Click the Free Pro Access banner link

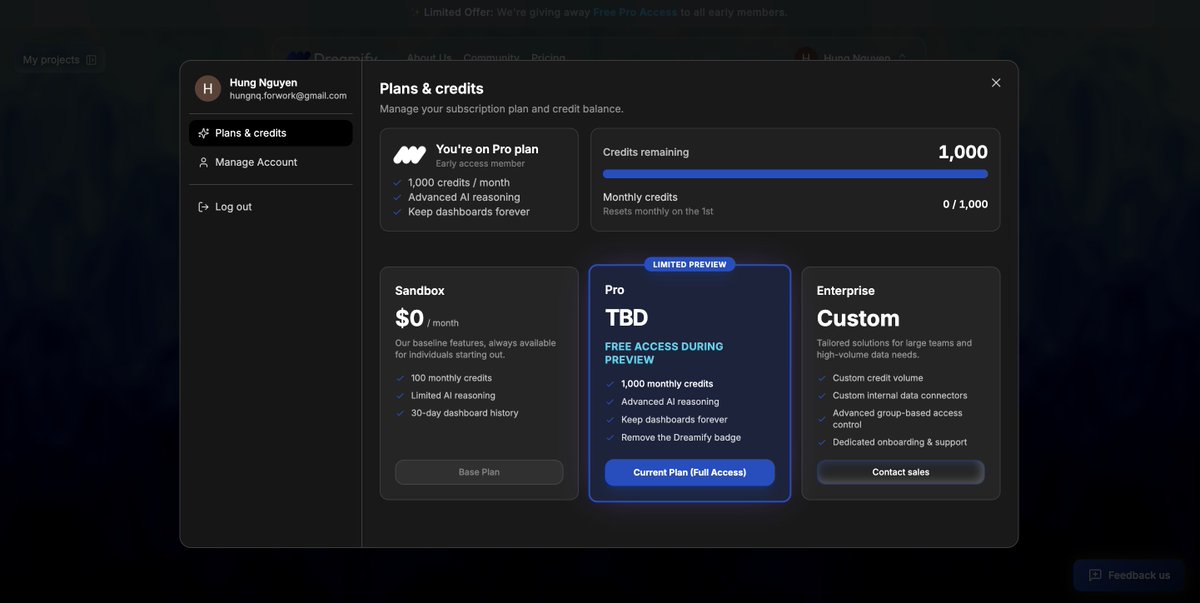click(x=635, y=12)
